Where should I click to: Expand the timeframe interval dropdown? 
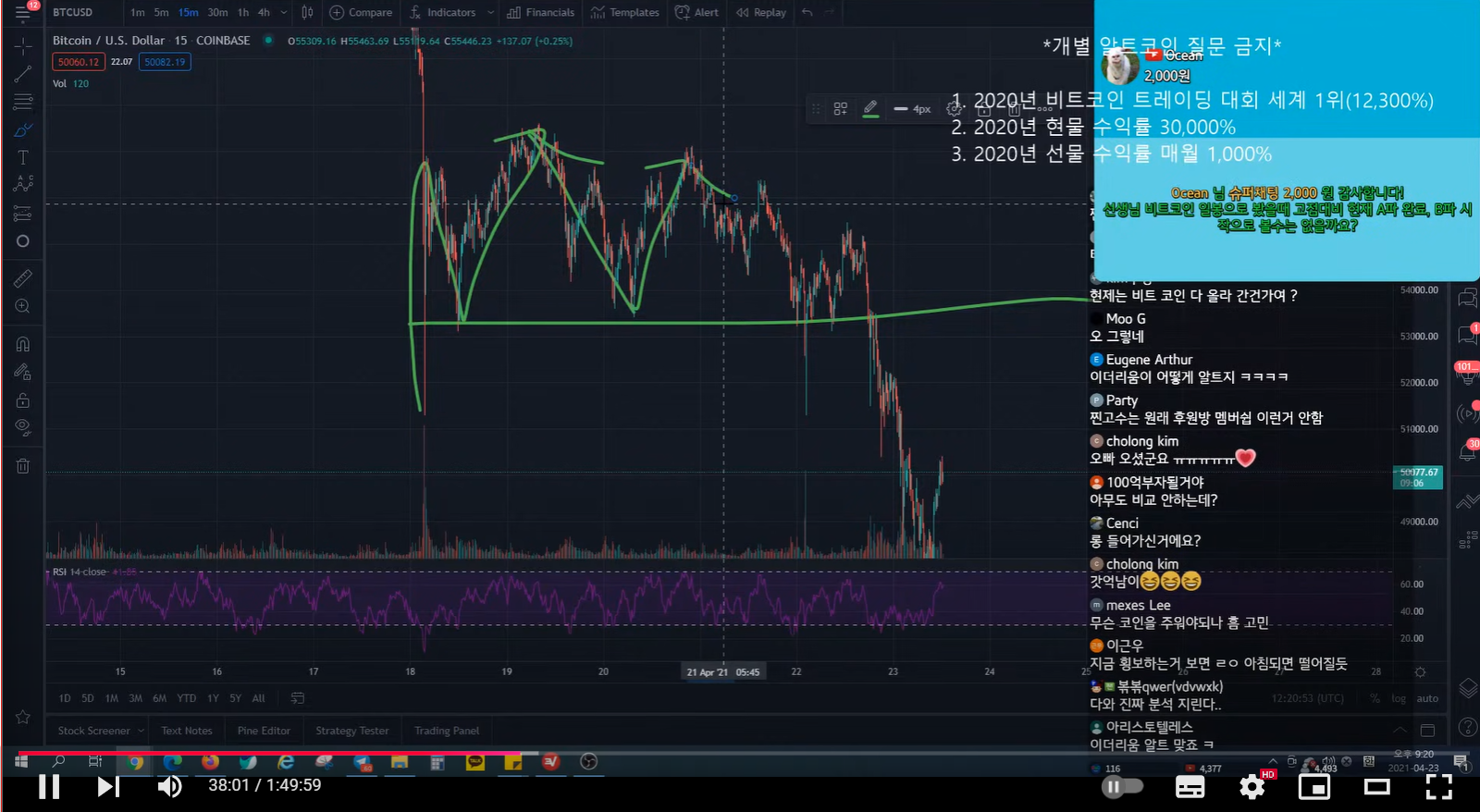[x=283, y=12]
